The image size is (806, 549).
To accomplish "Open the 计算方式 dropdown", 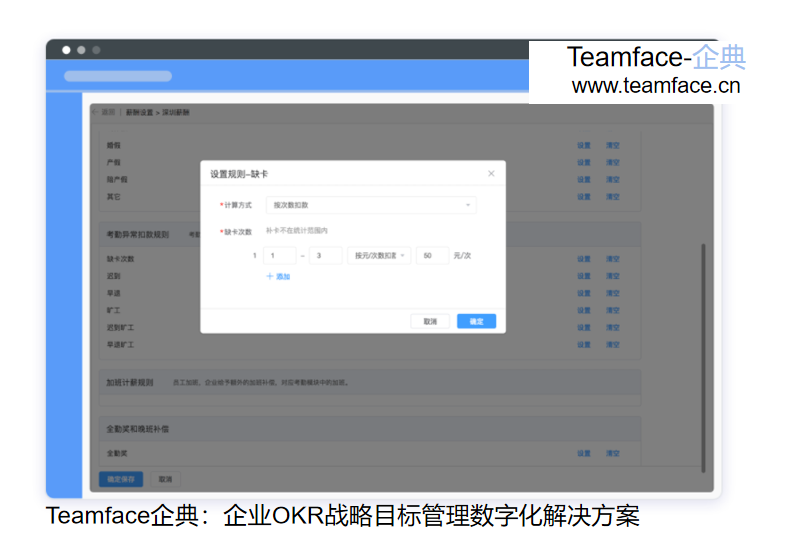I will click(370, 205).
